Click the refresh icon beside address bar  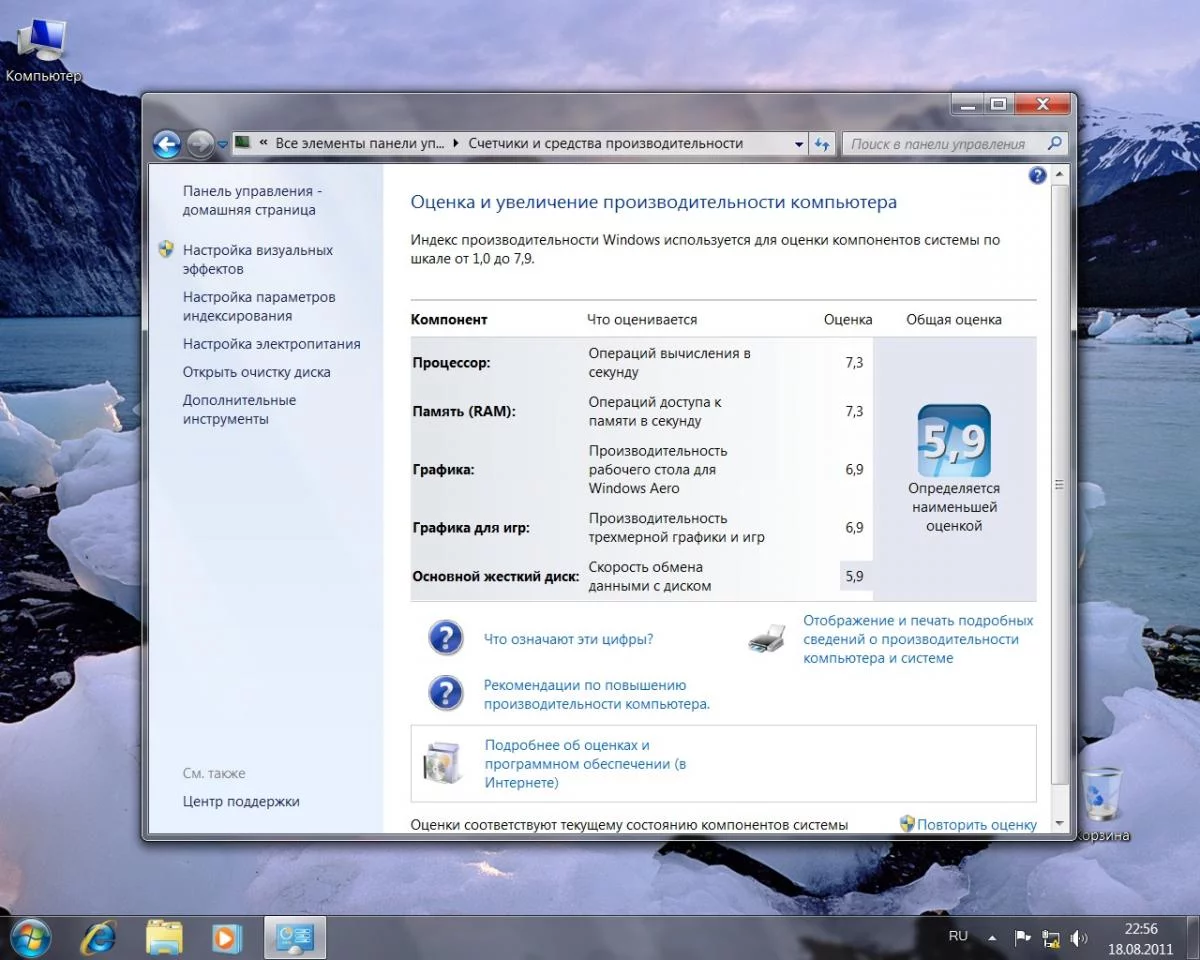[x=822, y=144]
